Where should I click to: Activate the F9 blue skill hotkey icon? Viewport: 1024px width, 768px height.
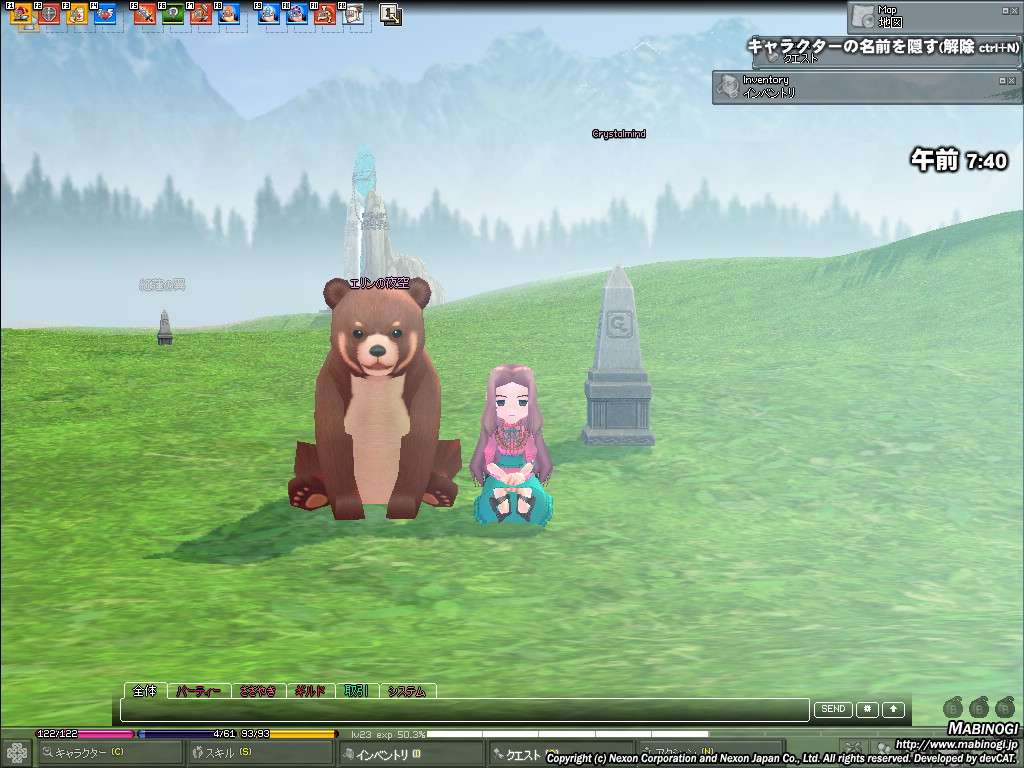[268, 14]
